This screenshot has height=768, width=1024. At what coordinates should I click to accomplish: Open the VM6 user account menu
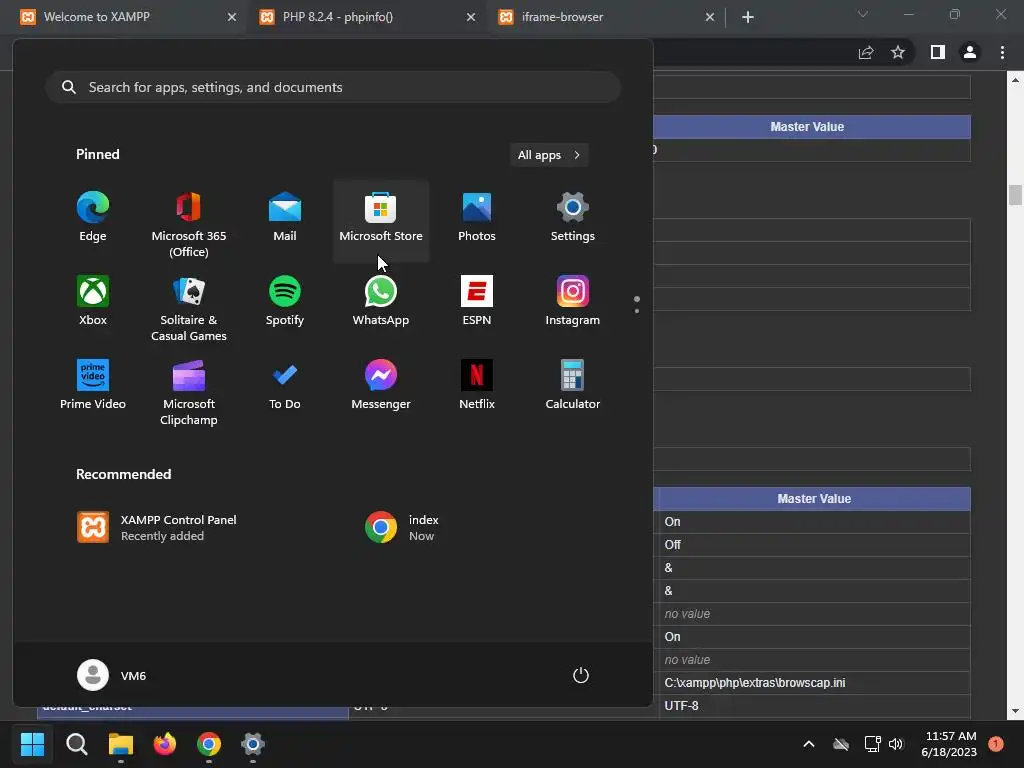tap(112, 675)
